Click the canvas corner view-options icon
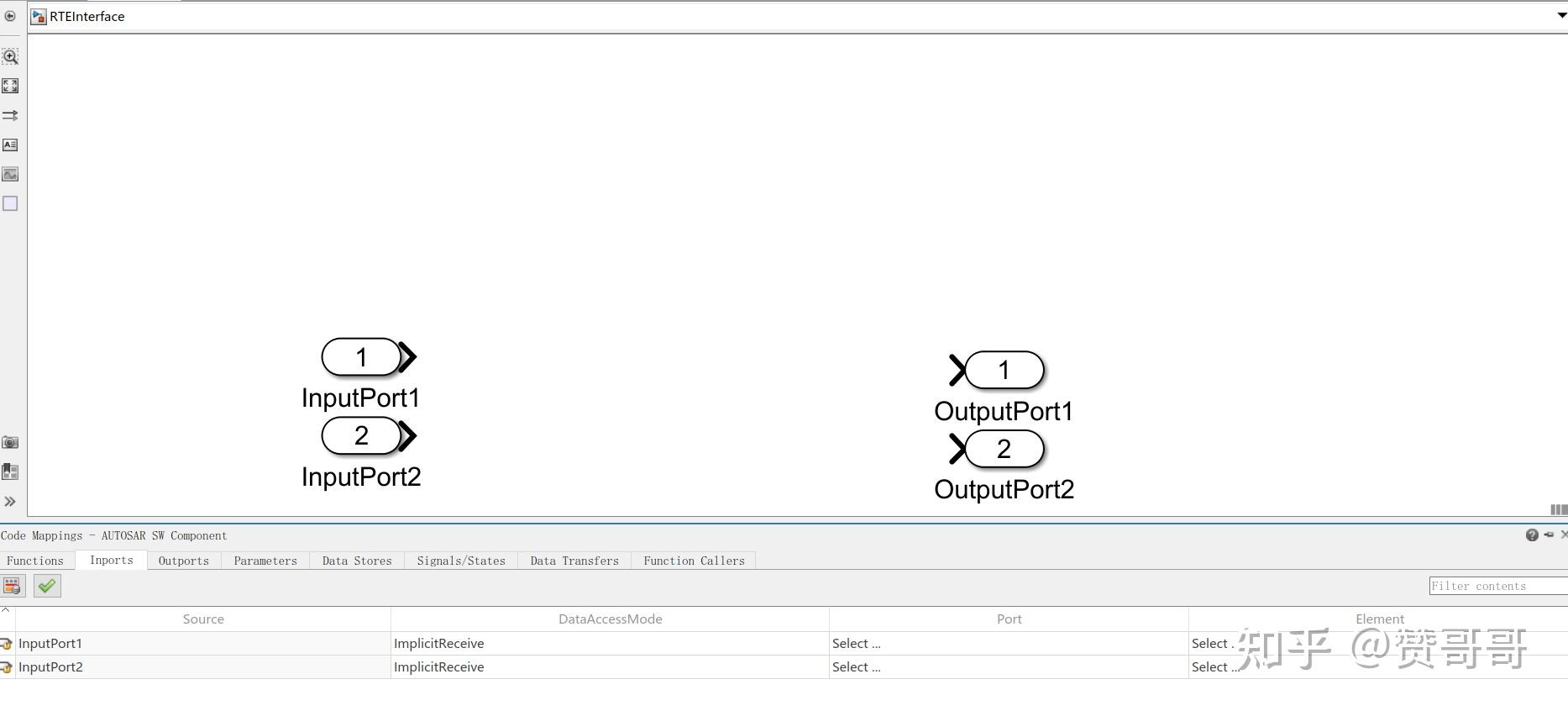Image resolution: width=1568 pixels, height=711 pixels. [1559, 509]
